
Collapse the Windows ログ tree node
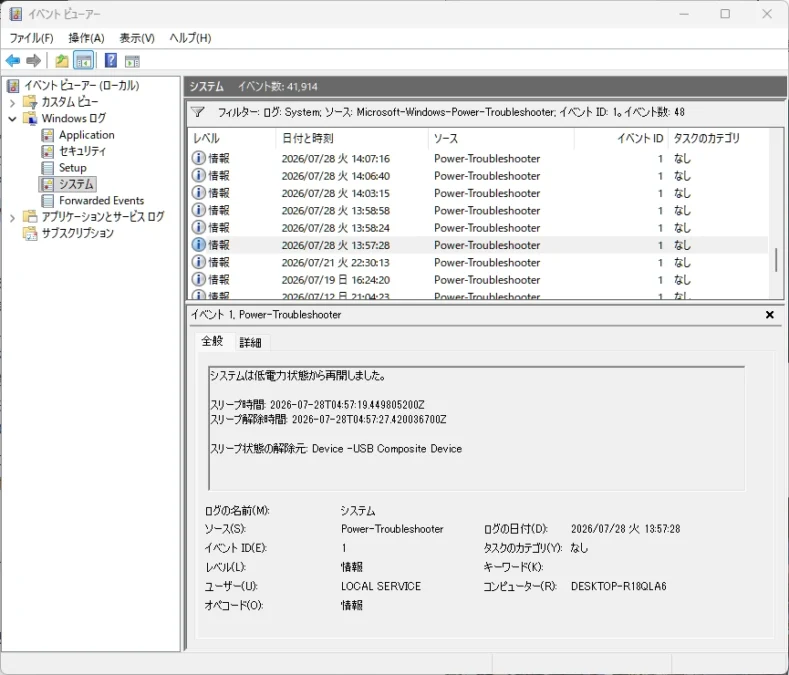click(x=13, y=119)
